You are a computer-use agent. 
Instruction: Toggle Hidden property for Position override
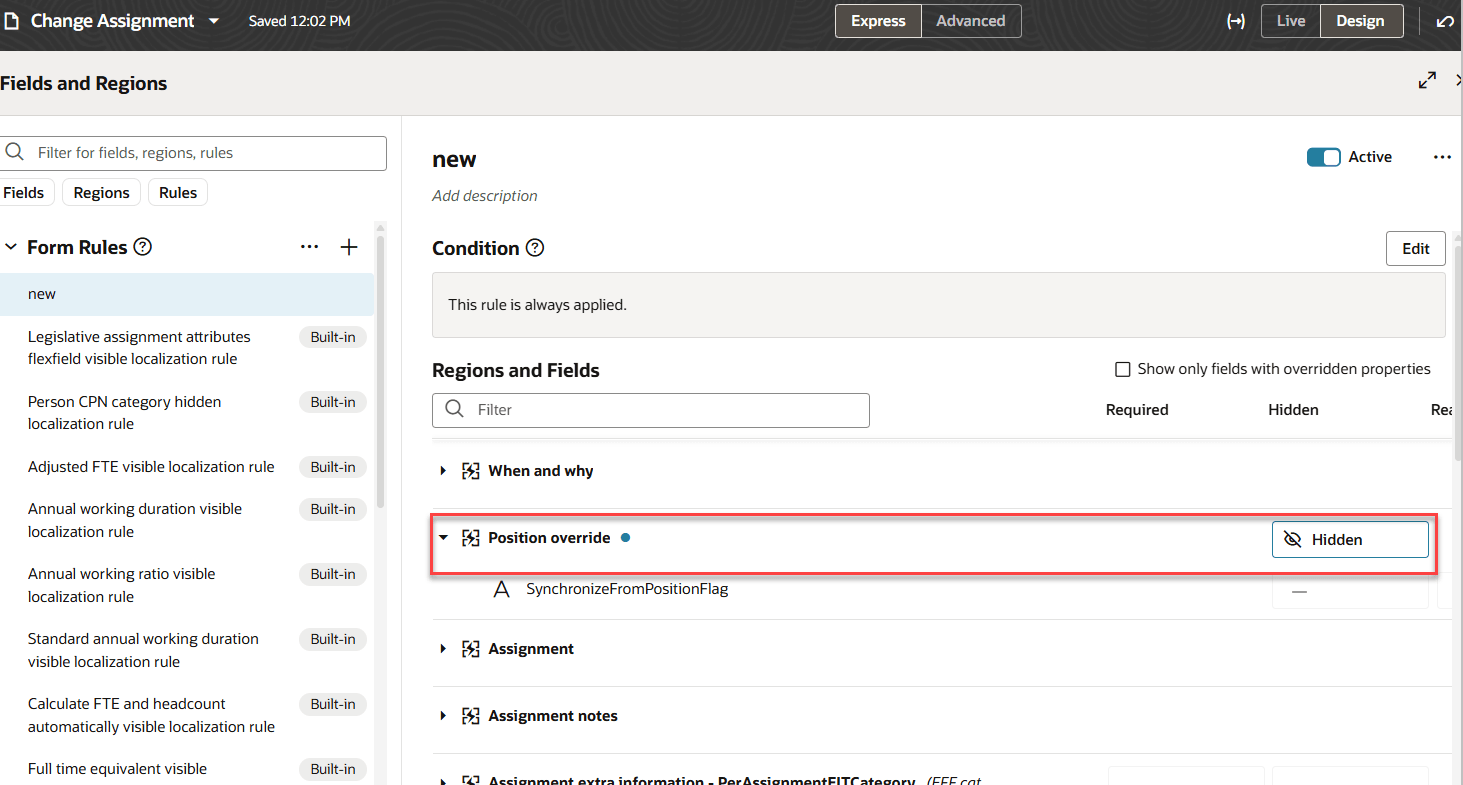coord(1350,539)
